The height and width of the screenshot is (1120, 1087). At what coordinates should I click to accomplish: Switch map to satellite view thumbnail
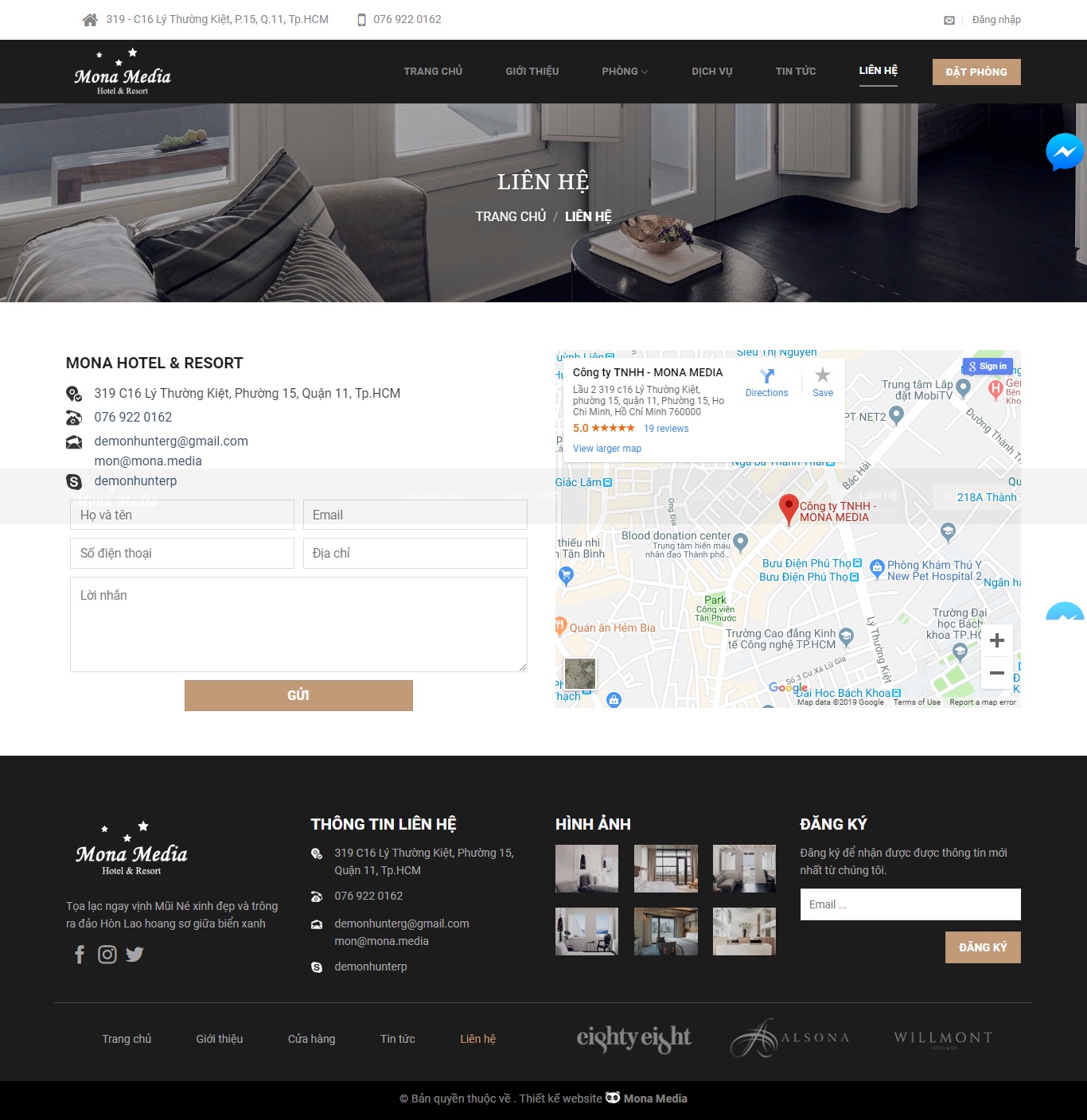pos(580,674)
